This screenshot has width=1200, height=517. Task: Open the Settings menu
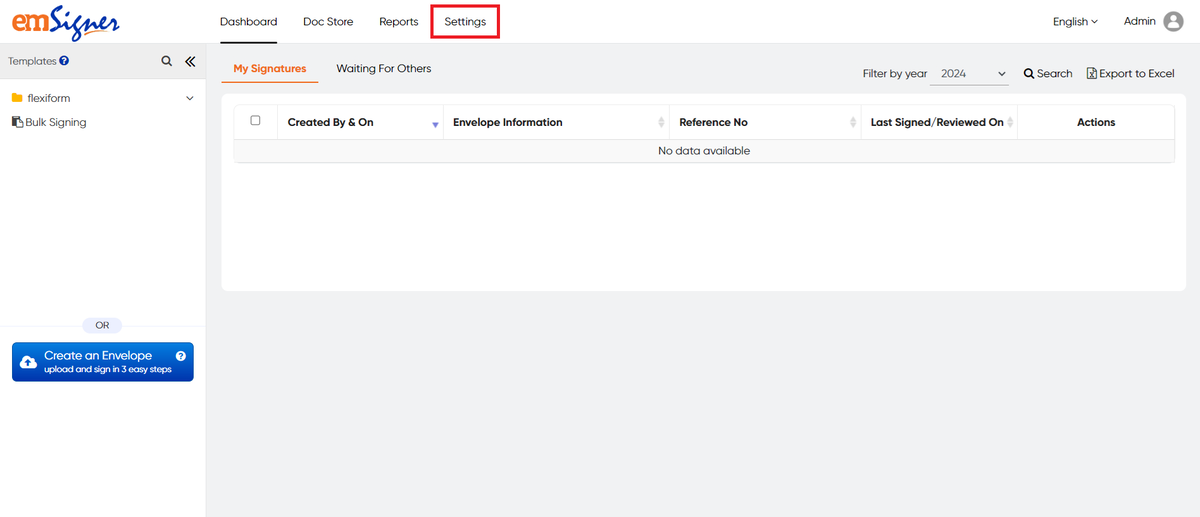coord(465,22)
